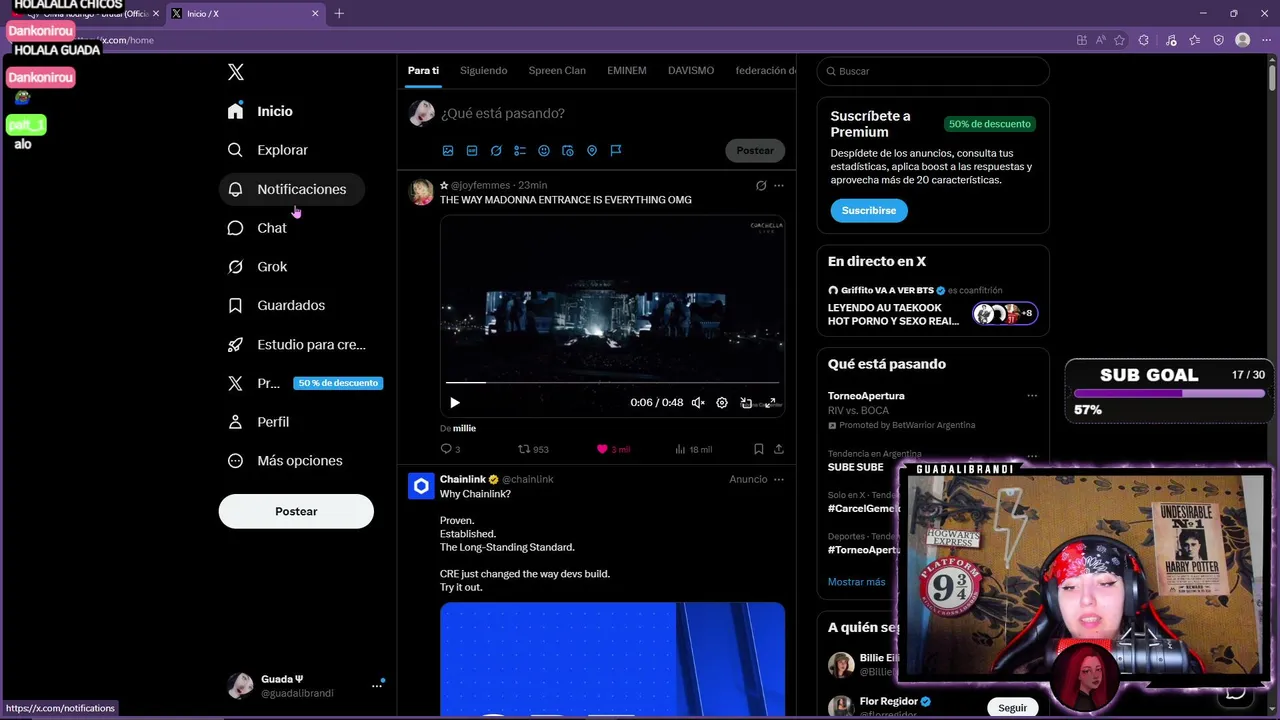Add a GIF to the post
Viewport: 1280px width, 720px height.
point(472,151)
